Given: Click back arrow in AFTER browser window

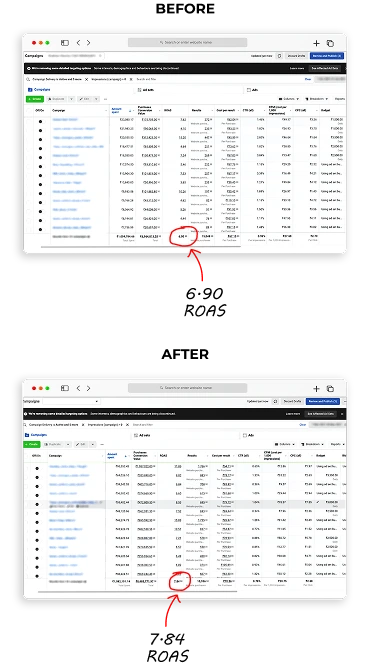Looking at the screenshot, I should [78, 388].
